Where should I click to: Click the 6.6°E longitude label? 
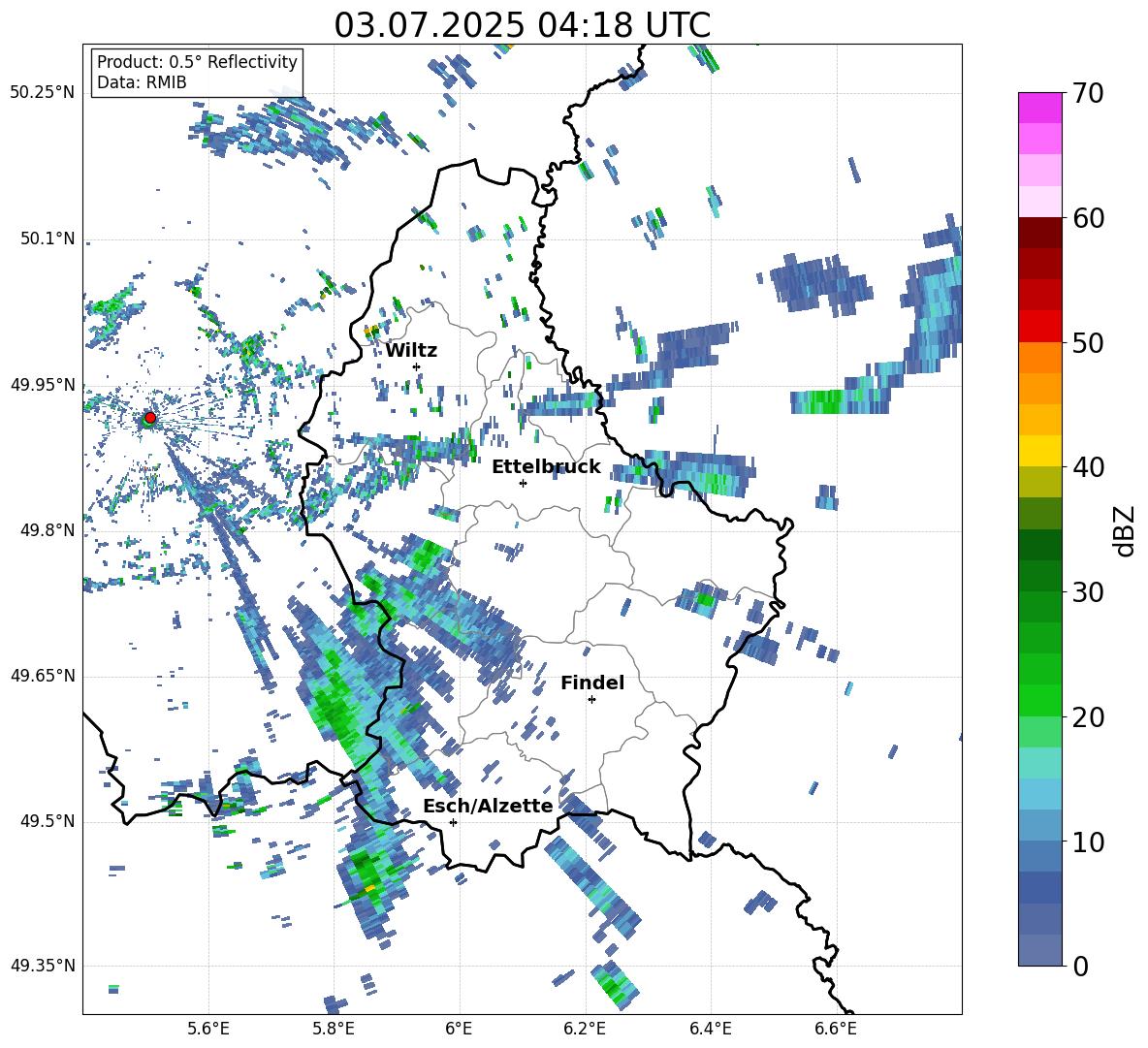click(836, 1029)
